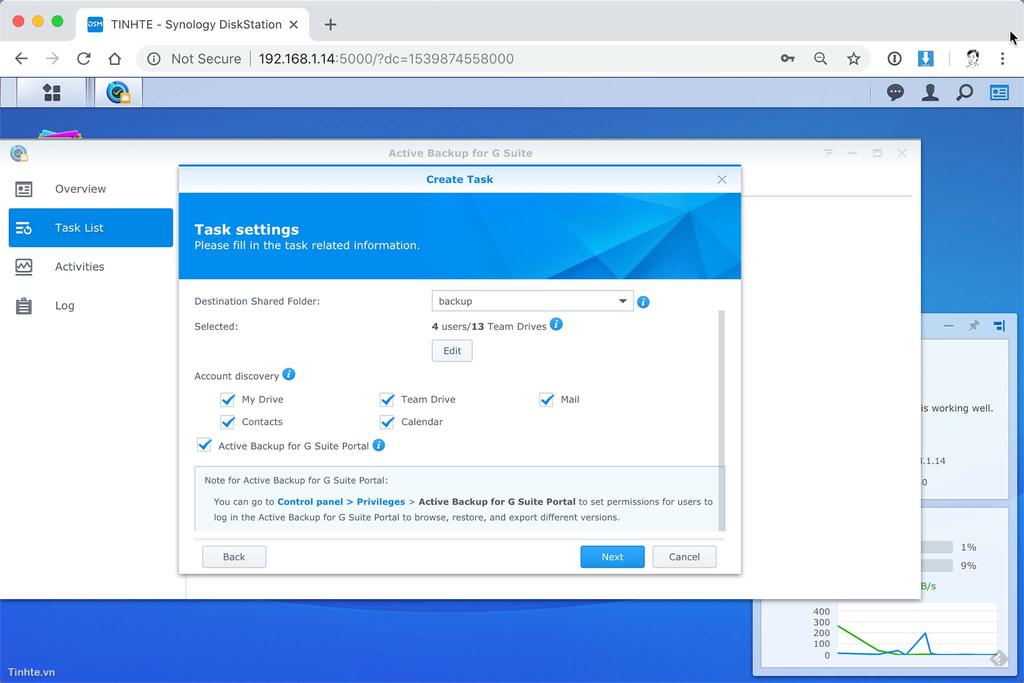The width and height of the screenshot is (1024, 683).
Task: Click the Active Backup taskbar icon
Action: tap(118, 93)
